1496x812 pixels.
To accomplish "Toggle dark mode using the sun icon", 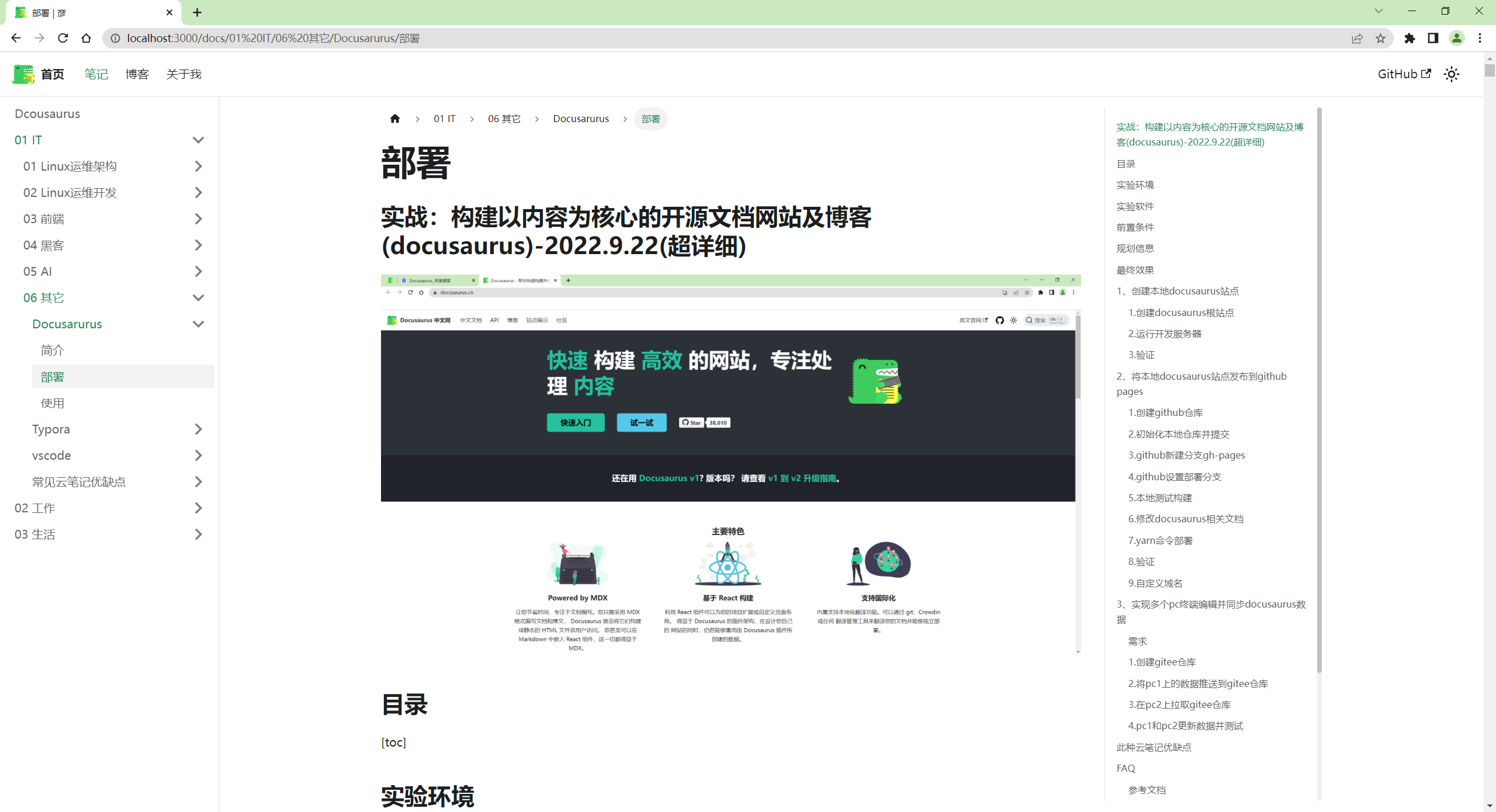I will coord(1453,74).
